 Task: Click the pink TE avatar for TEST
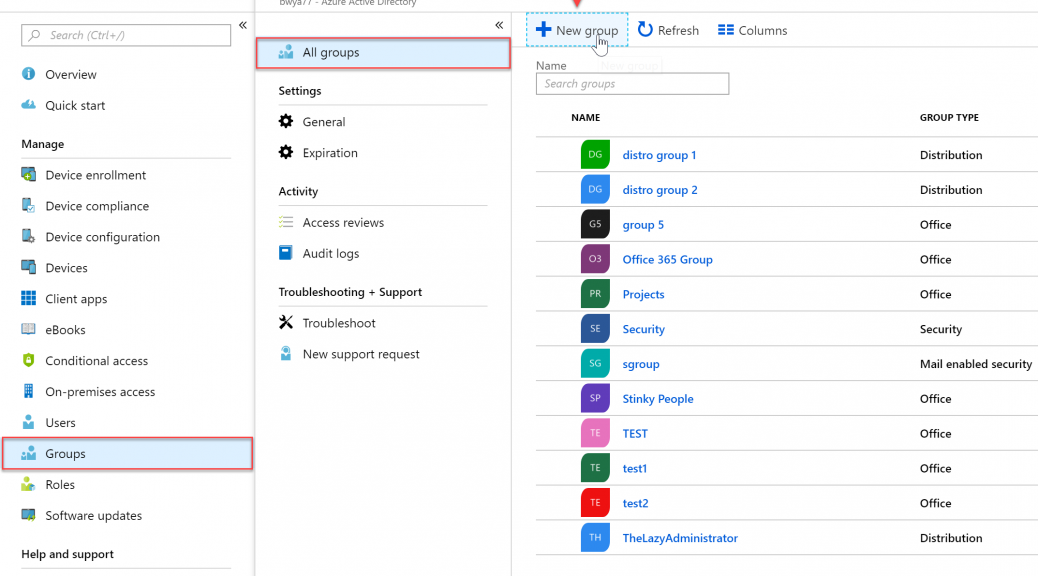[x=595, y=433]
